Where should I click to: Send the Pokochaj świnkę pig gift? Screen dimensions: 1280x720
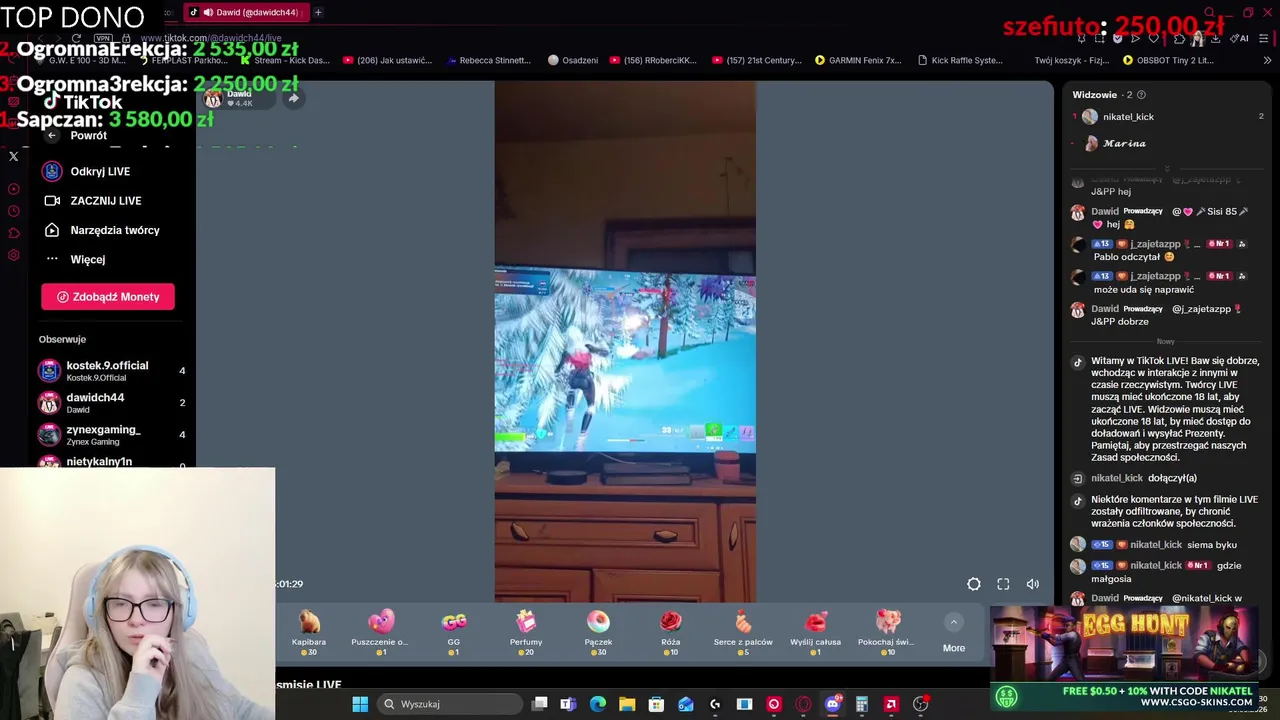[887, 633]
